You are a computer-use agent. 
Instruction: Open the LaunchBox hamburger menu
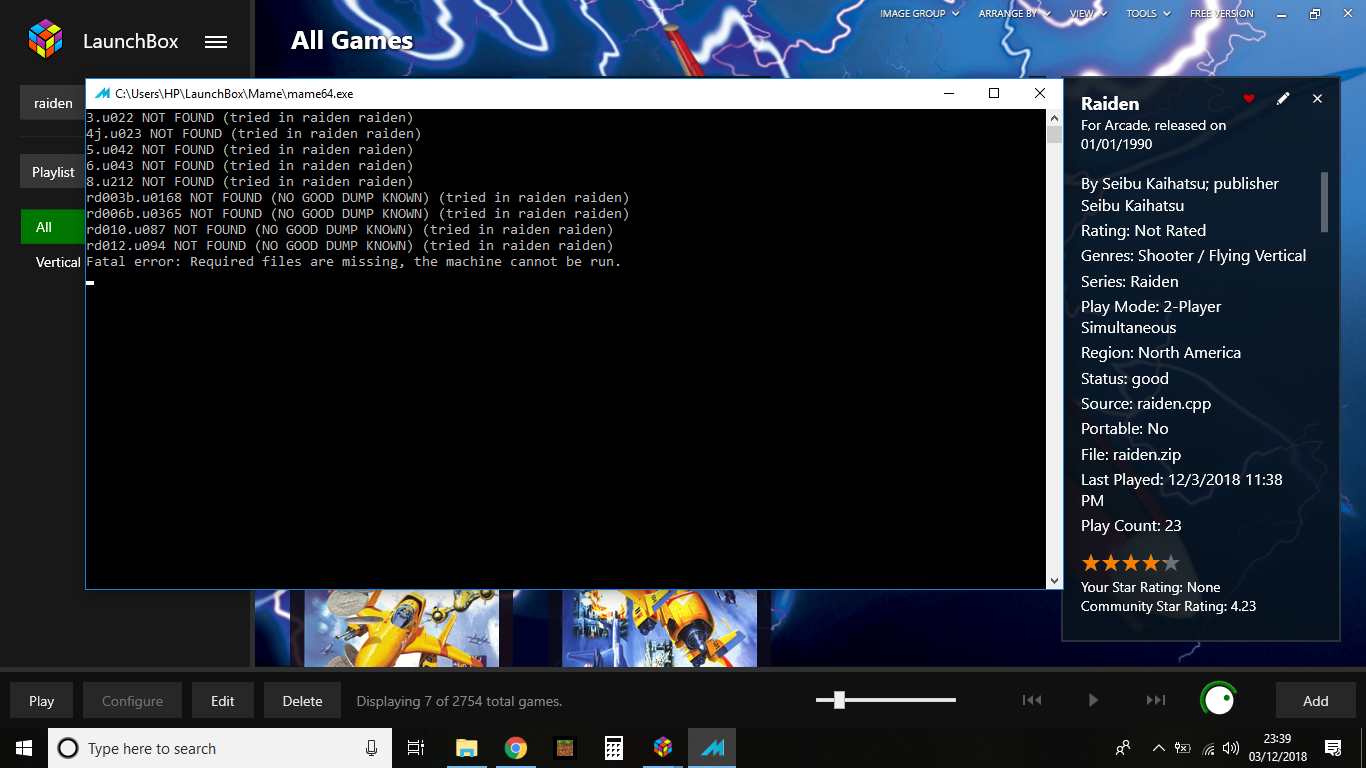[x=216, y=42]
